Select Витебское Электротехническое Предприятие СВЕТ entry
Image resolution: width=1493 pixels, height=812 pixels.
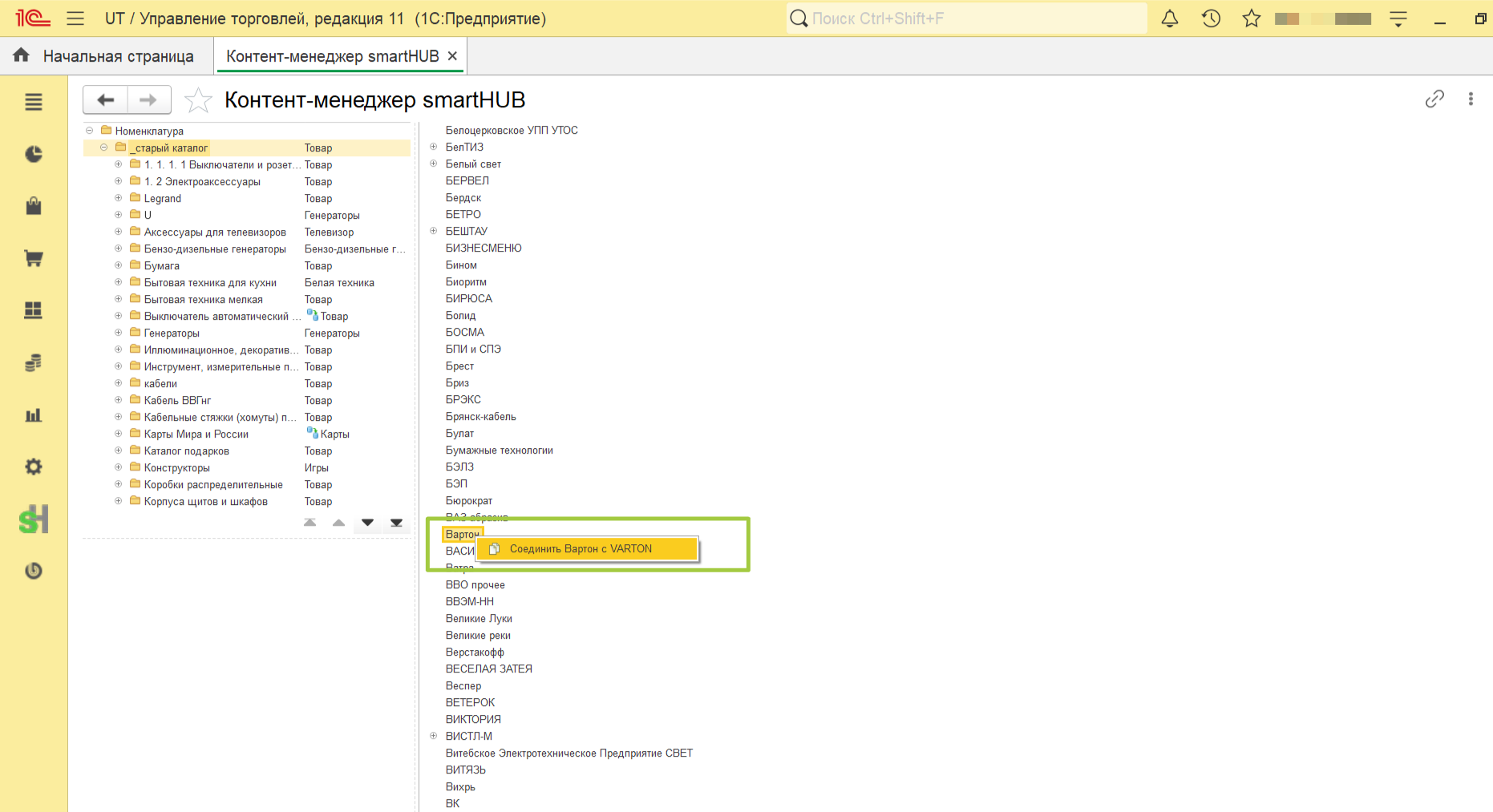[x=569, y=753]
